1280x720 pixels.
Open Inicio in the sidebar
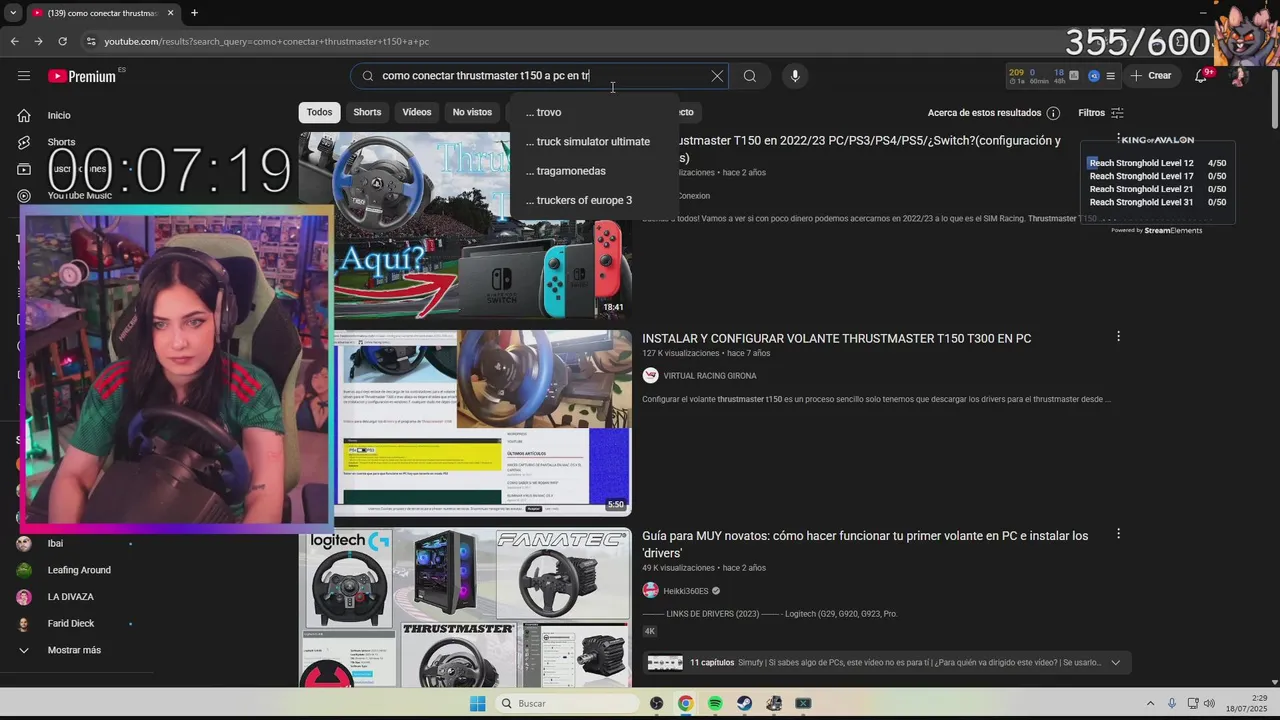58,115
